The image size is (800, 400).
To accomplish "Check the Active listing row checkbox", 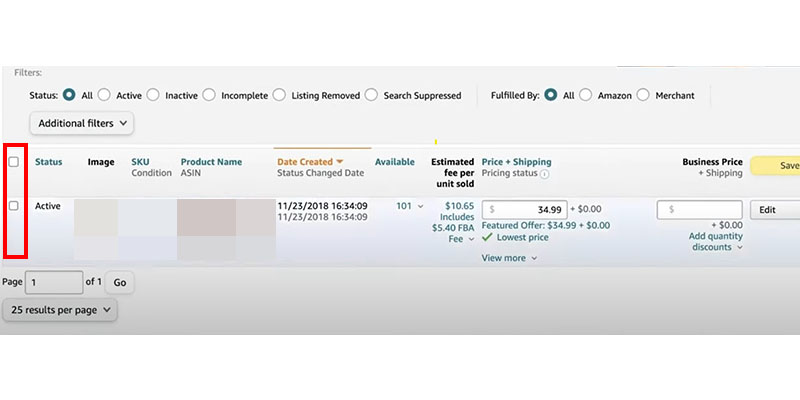I will pyautogui.click(x=13, y=206).
